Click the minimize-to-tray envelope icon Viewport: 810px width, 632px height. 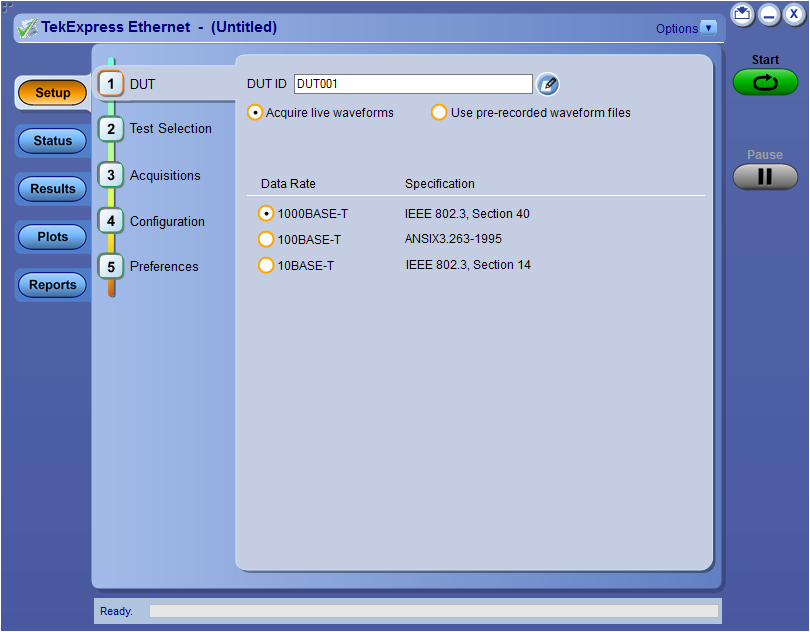coord(741,15)
